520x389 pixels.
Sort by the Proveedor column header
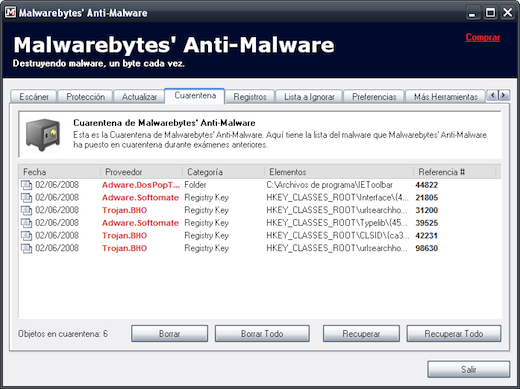pos(141,172)
